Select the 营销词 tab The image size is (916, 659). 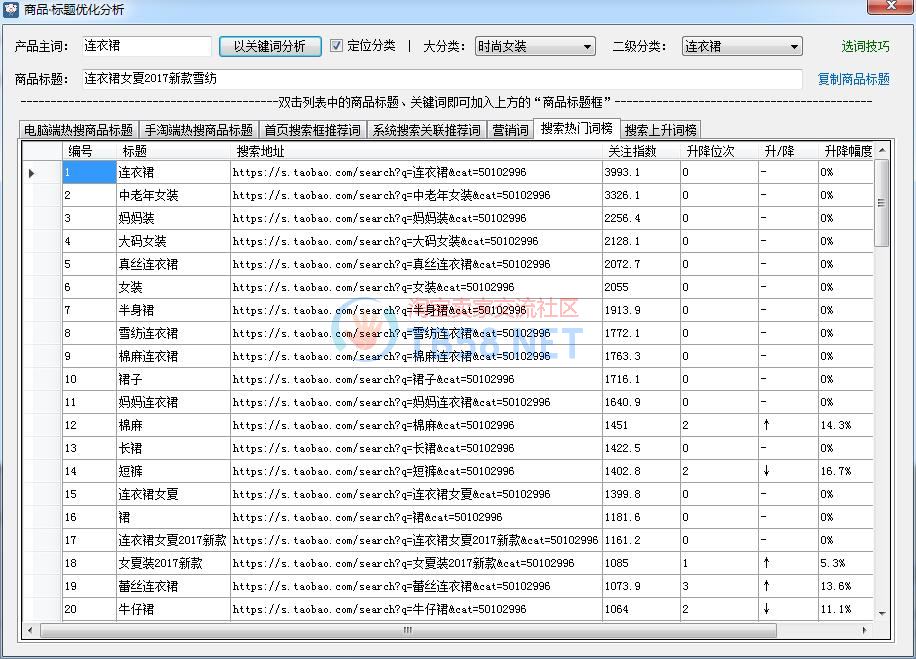[x=510, y=130]
